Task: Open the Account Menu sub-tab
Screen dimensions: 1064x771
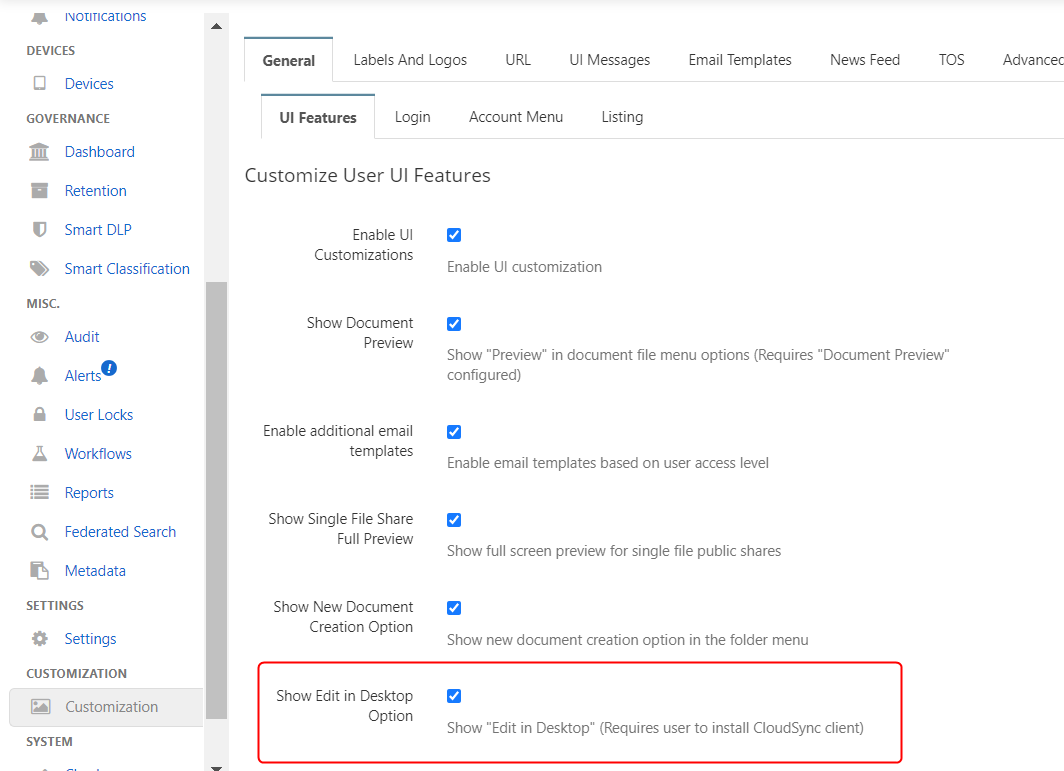Action: coord(516,117)
